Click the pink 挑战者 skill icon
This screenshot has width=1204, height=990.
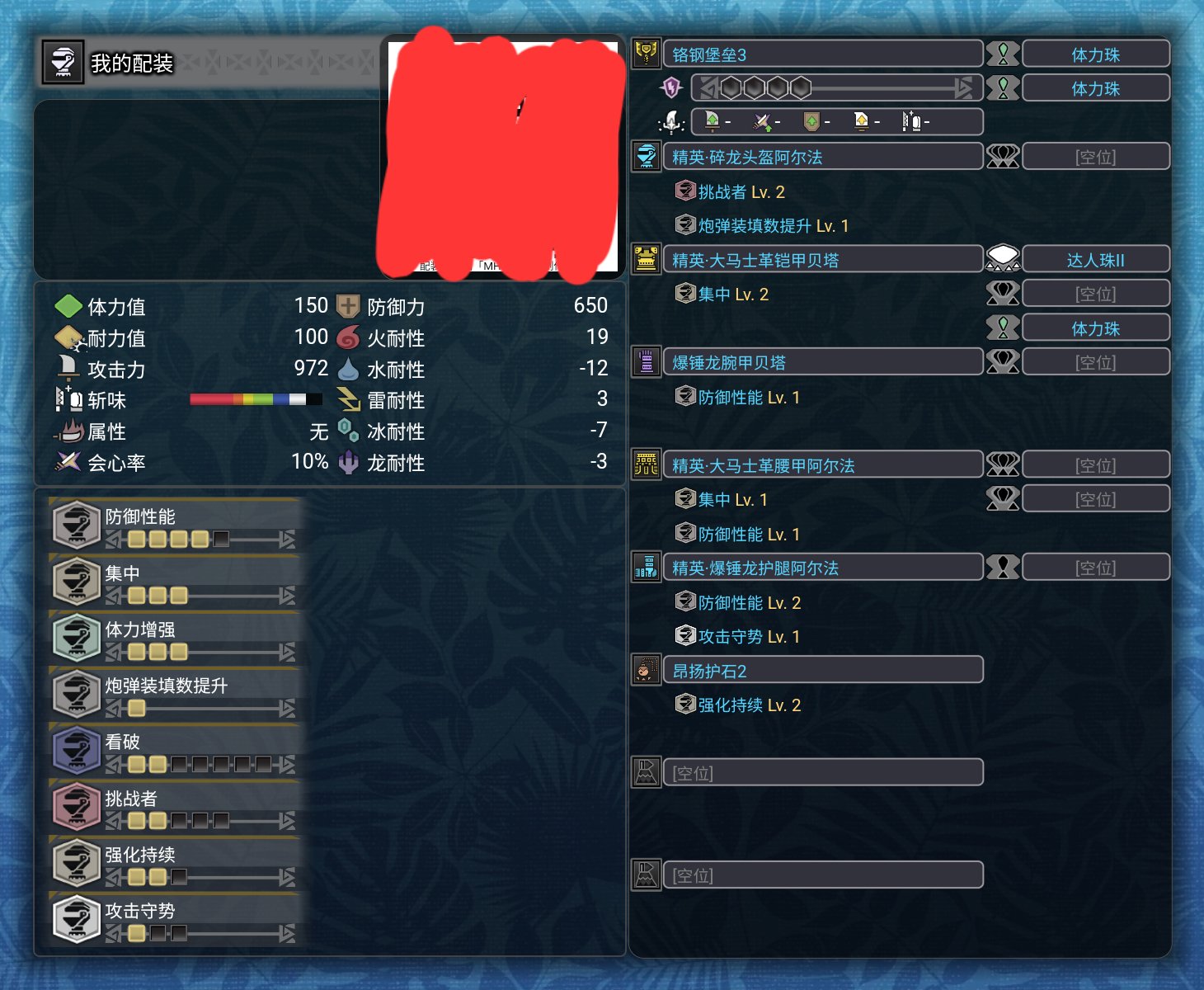[x=77, y=807]
